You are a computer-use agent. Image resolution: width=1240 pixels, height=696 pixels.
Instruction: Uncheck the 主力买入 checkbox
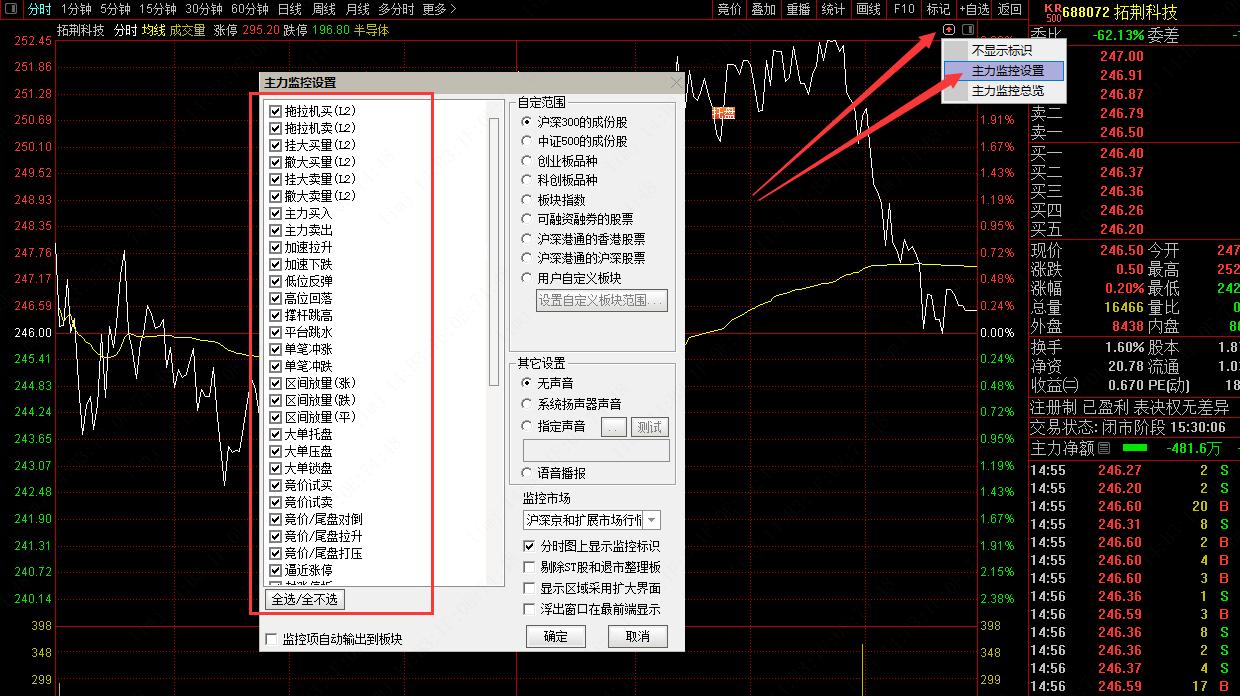tap(276, 213)
